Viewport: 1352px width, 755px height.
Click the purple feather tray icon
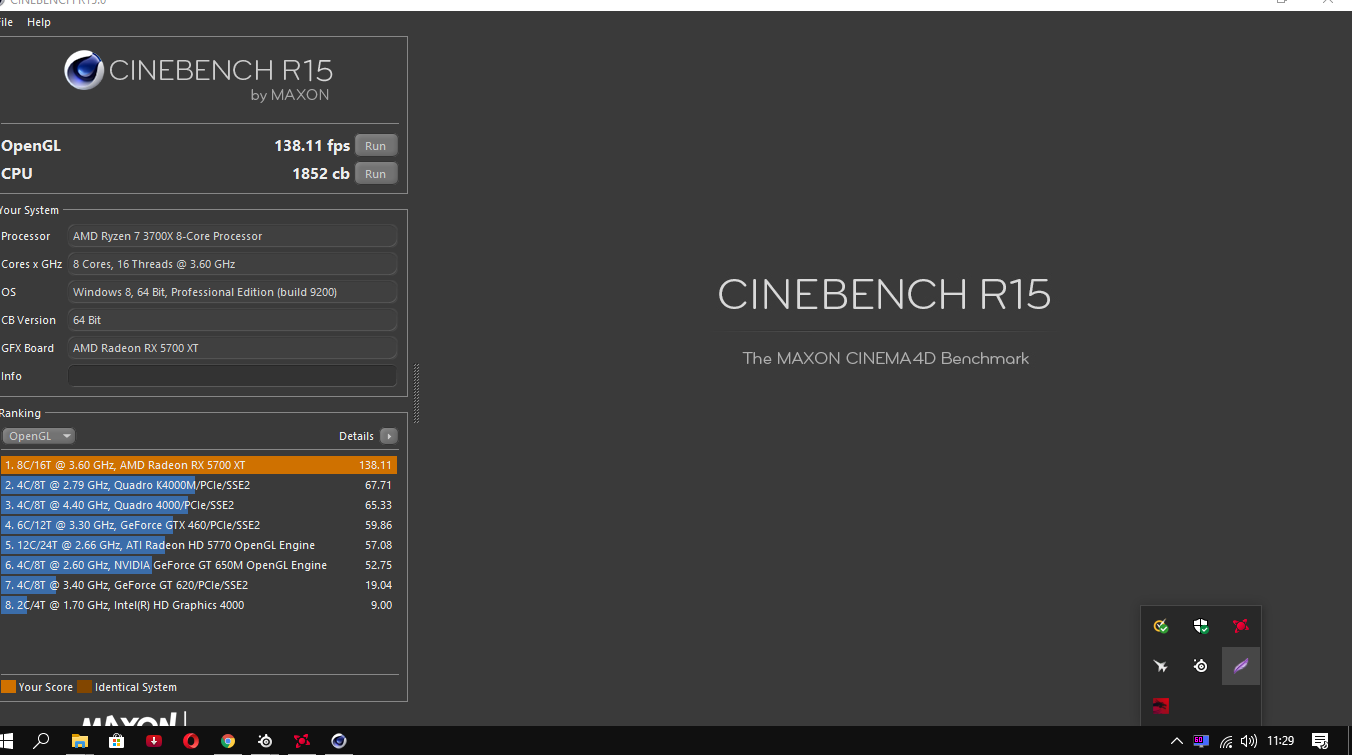1241,666
